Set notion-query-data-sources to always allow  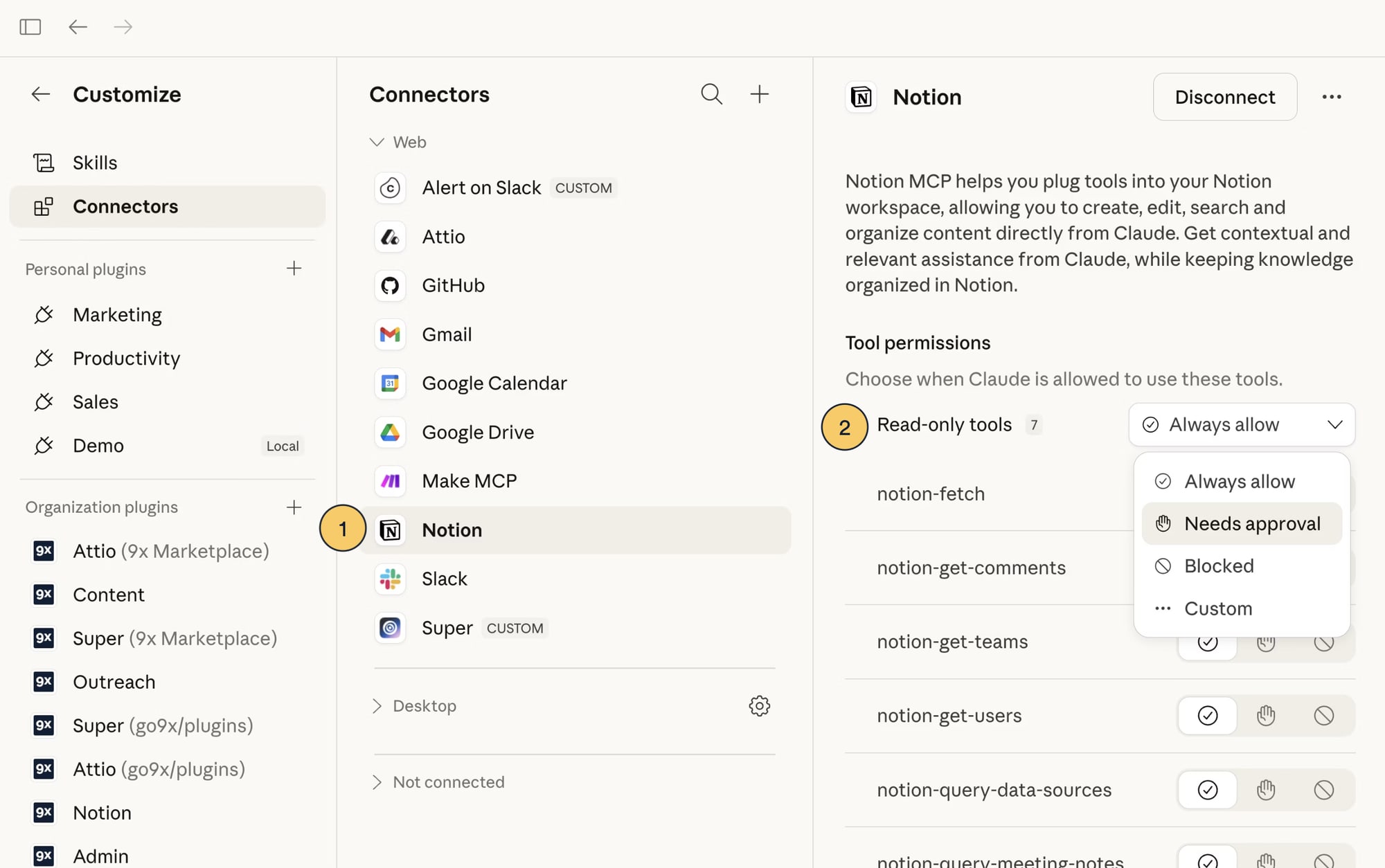(x=1207, y=790)
